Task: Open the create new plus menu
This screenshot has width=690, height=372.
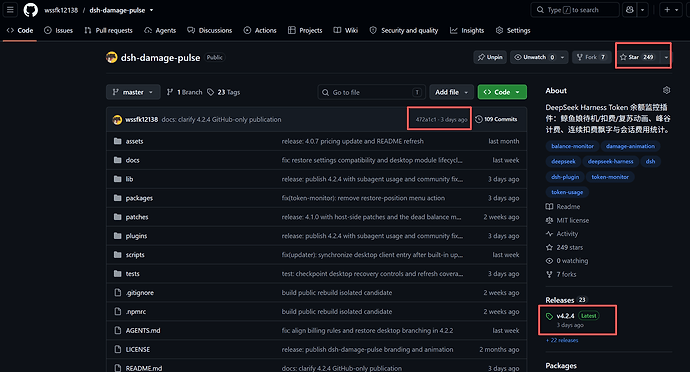Action: 671,10
